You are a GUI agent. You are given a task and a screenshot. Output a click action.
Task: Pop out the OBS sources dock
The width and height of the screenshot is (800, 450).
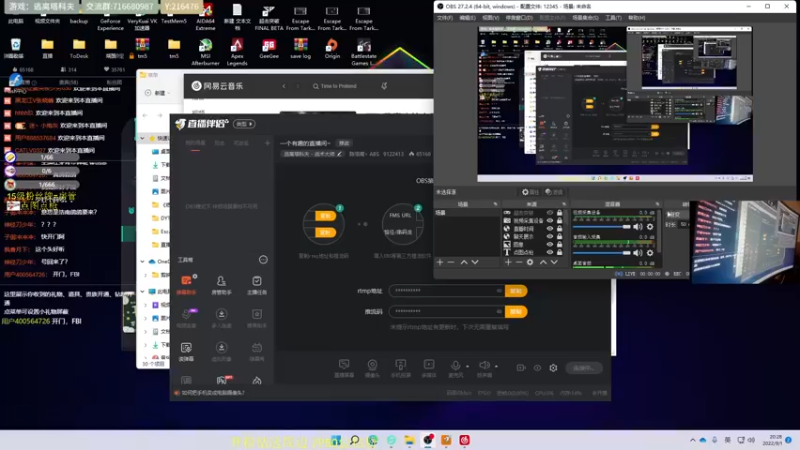click(564, 204)
